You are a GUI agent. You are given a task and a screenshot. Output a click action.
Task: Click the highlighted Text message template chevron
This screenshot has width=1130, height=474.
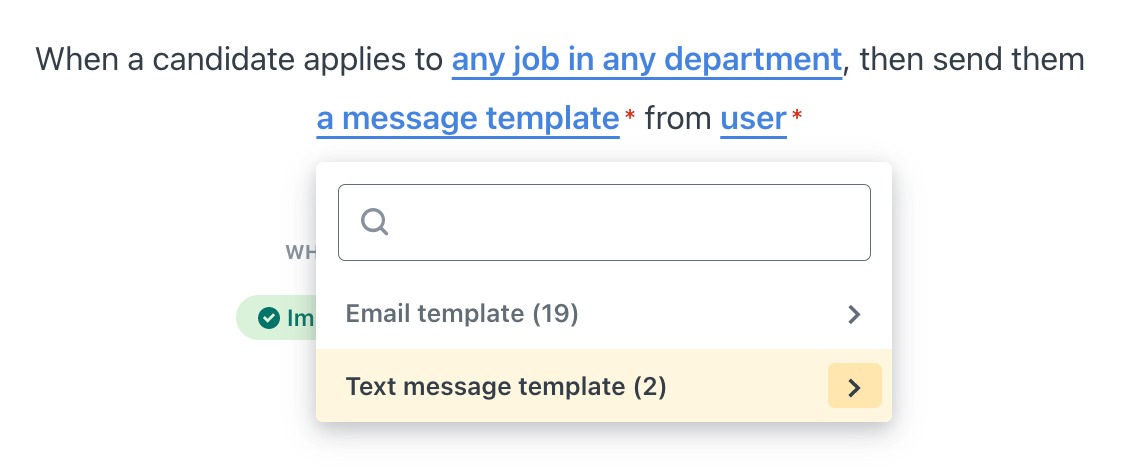tap(854, 387)
